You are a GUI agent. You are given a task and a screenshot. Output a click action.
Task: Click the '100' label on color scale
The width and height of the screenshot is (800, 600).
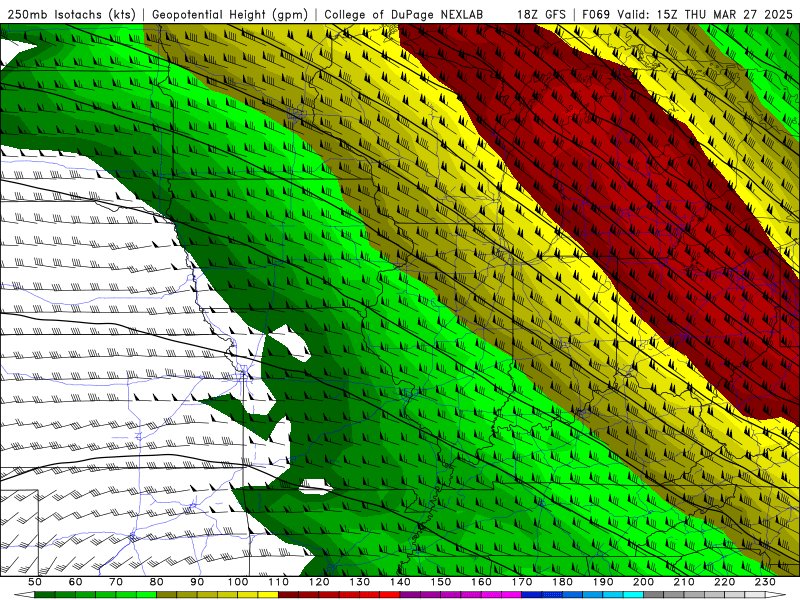tap(238, 582)
